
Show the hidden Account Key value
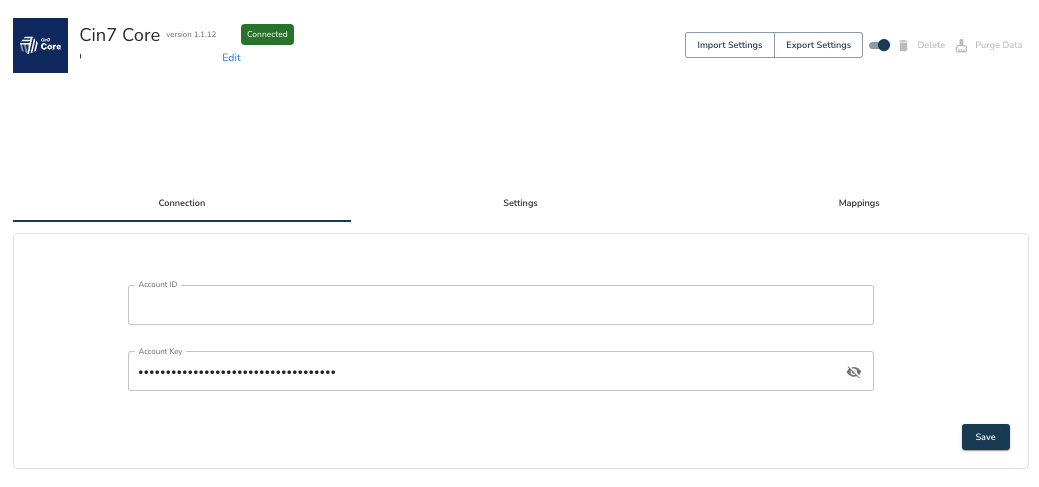tap(853, 372)
